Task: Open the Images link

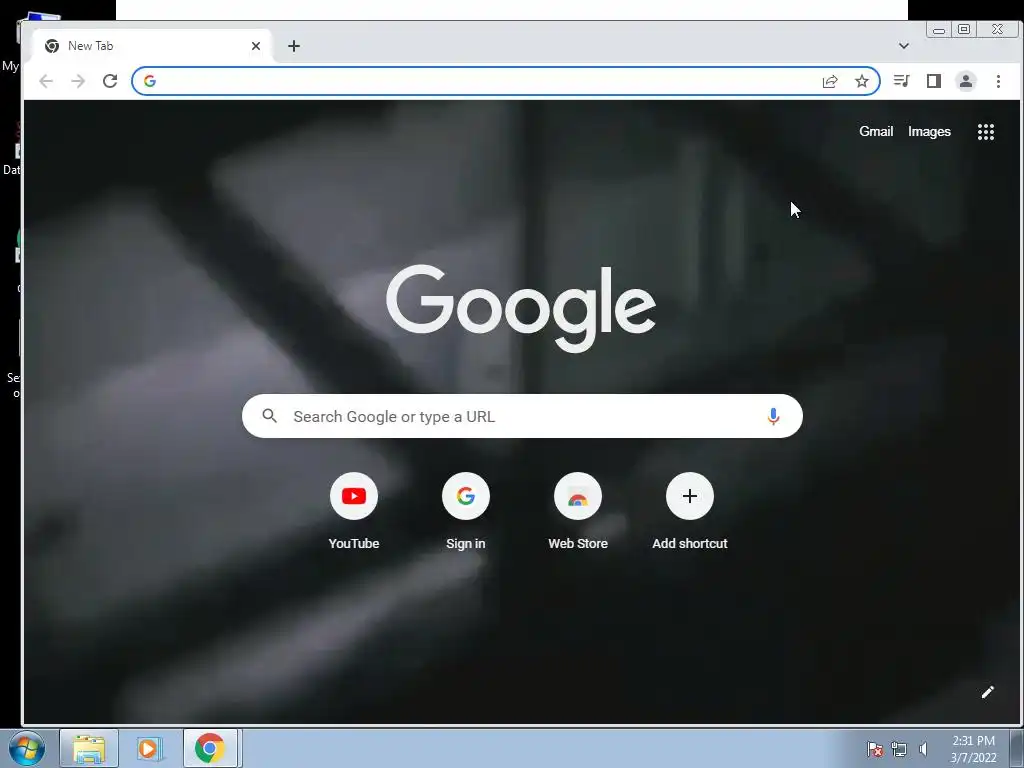Action: coord(929,131)
